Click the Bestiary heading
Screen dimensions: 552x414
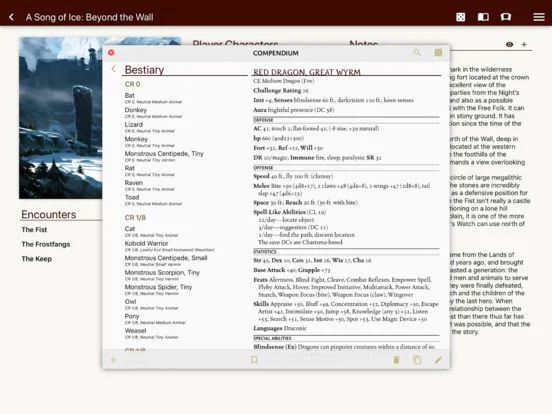tap(144, 70)
